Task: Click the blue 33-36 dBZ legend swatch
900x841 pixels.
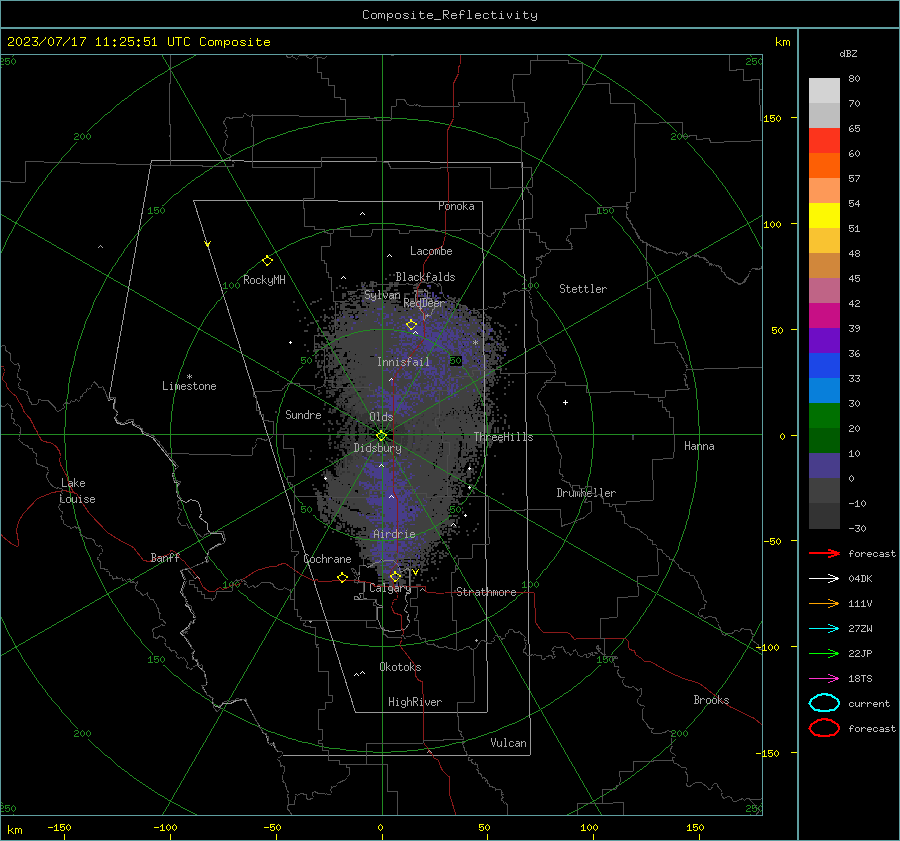Action: pyautogui.click(x=824, y=366)
